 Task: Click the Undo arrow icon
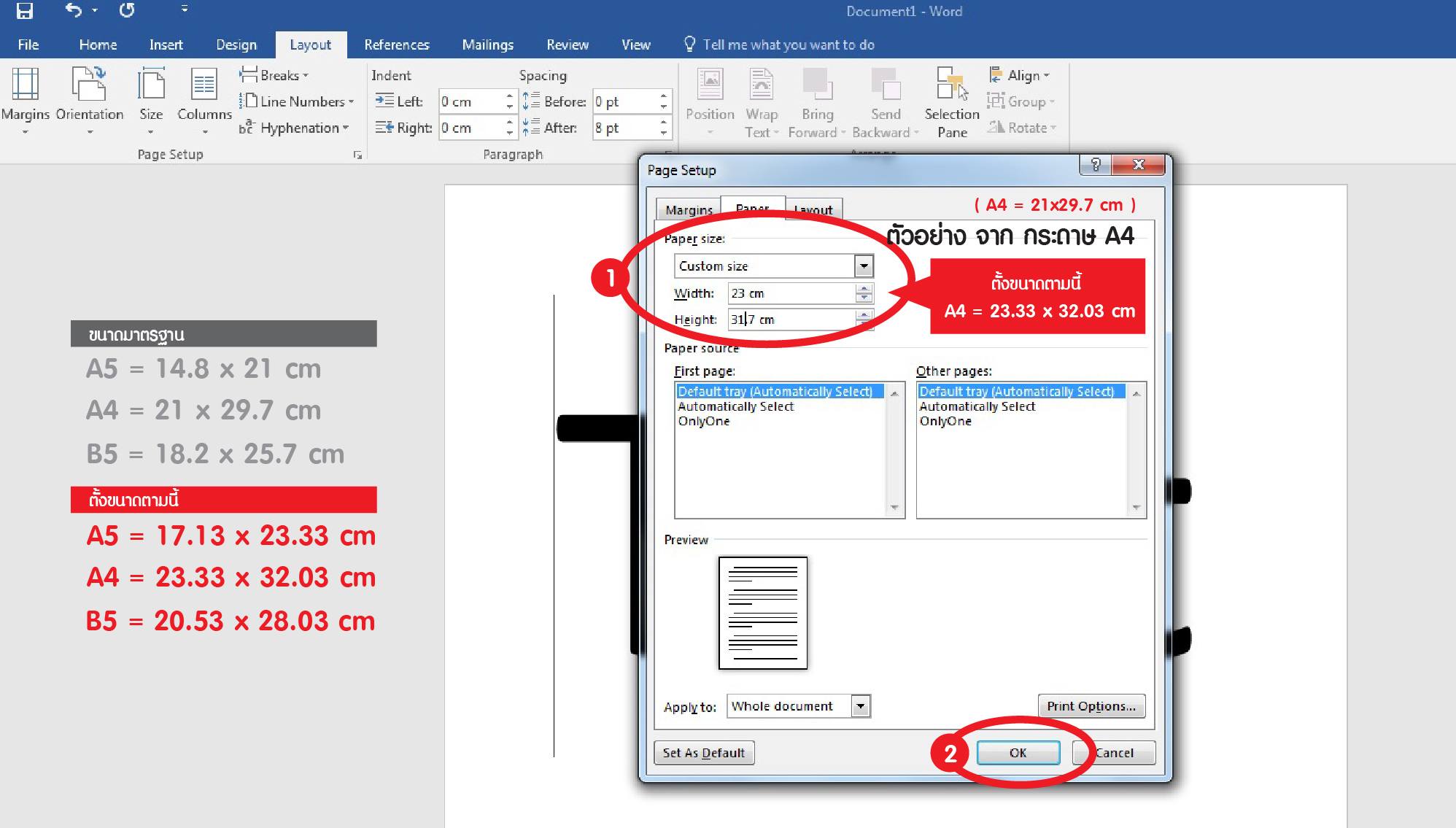tap(73, 10)
